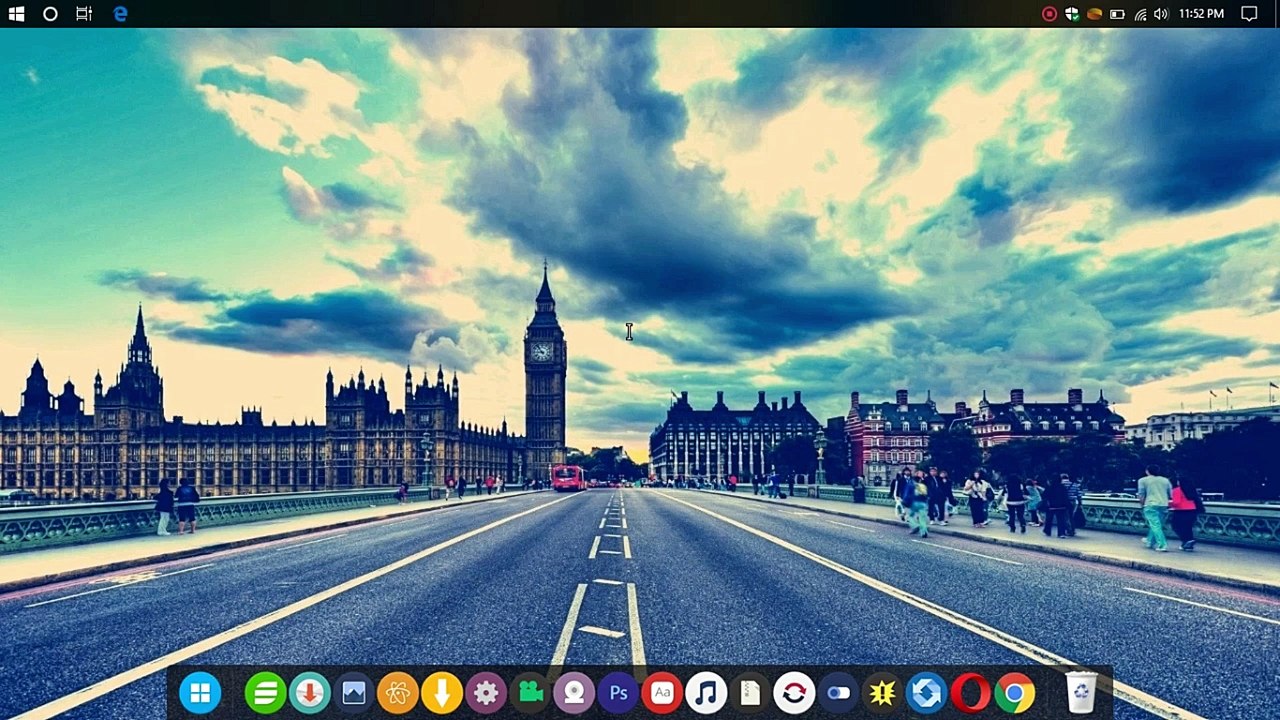Open the purple settings gear dock icon
The width and height of the screenshot is (1280, 720).
point(485,692)
